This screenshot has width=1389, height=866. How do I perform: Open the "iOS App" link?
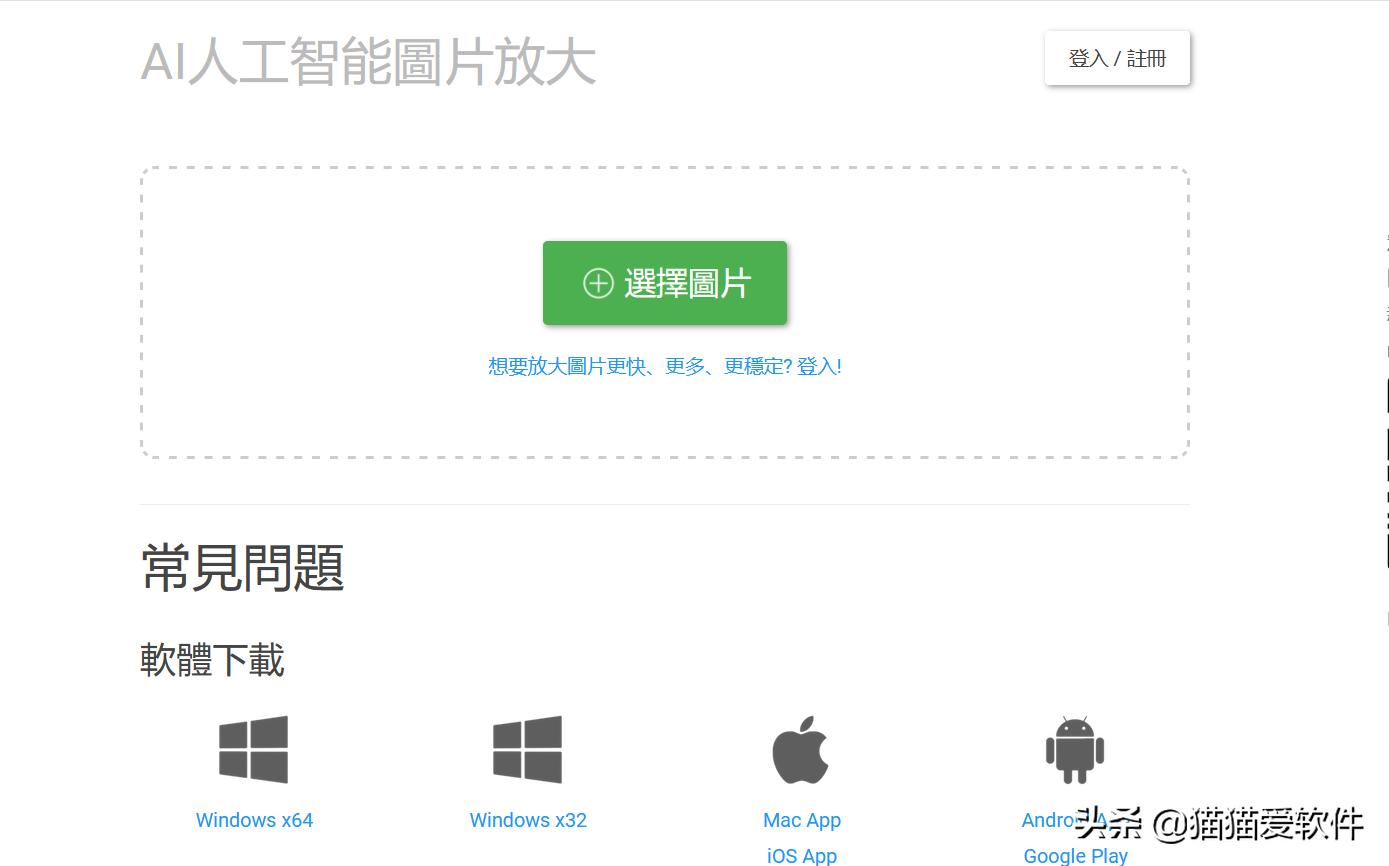pos(801,855)
